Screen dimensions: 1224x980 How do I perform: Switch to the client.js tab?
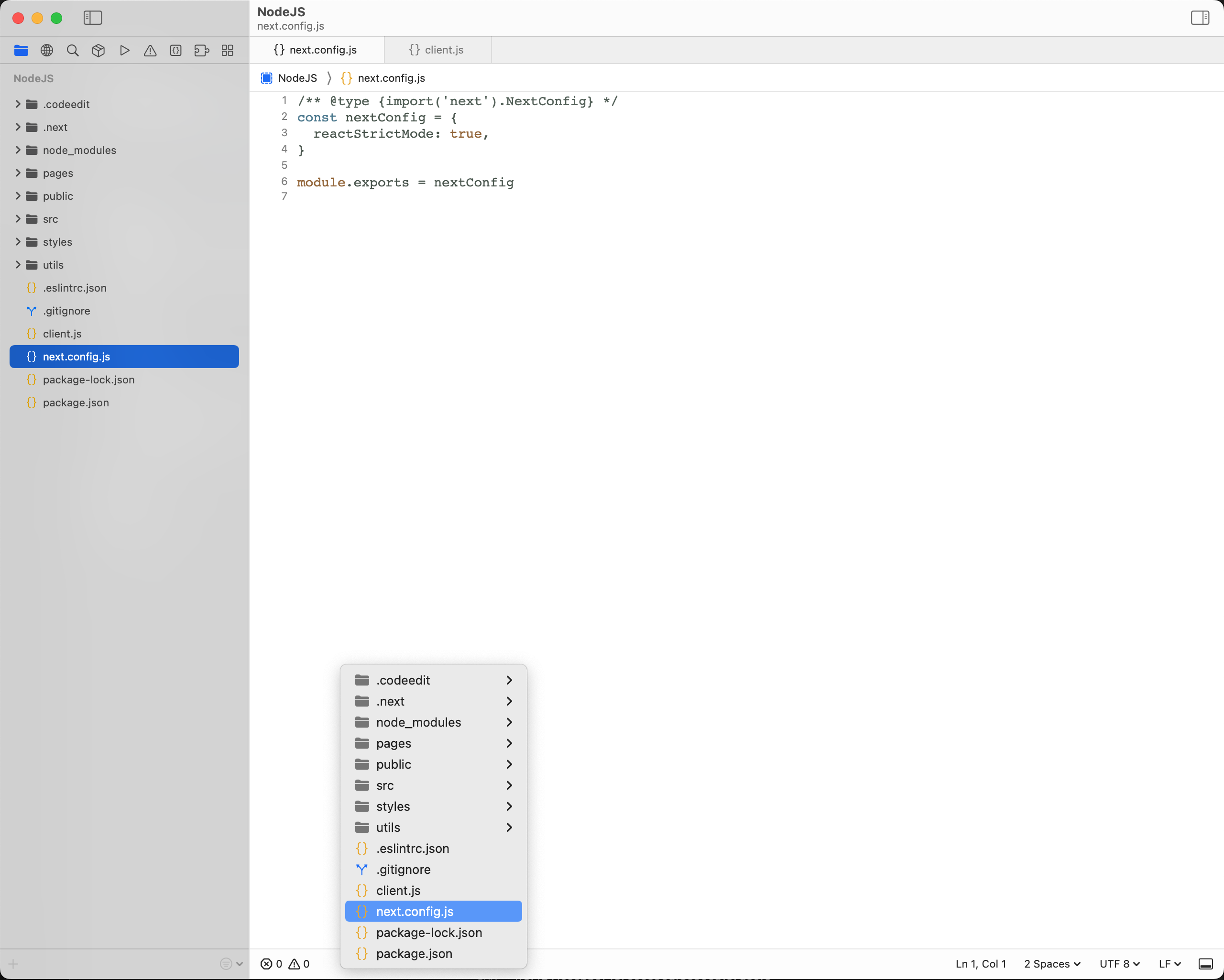tap(437, 50)
